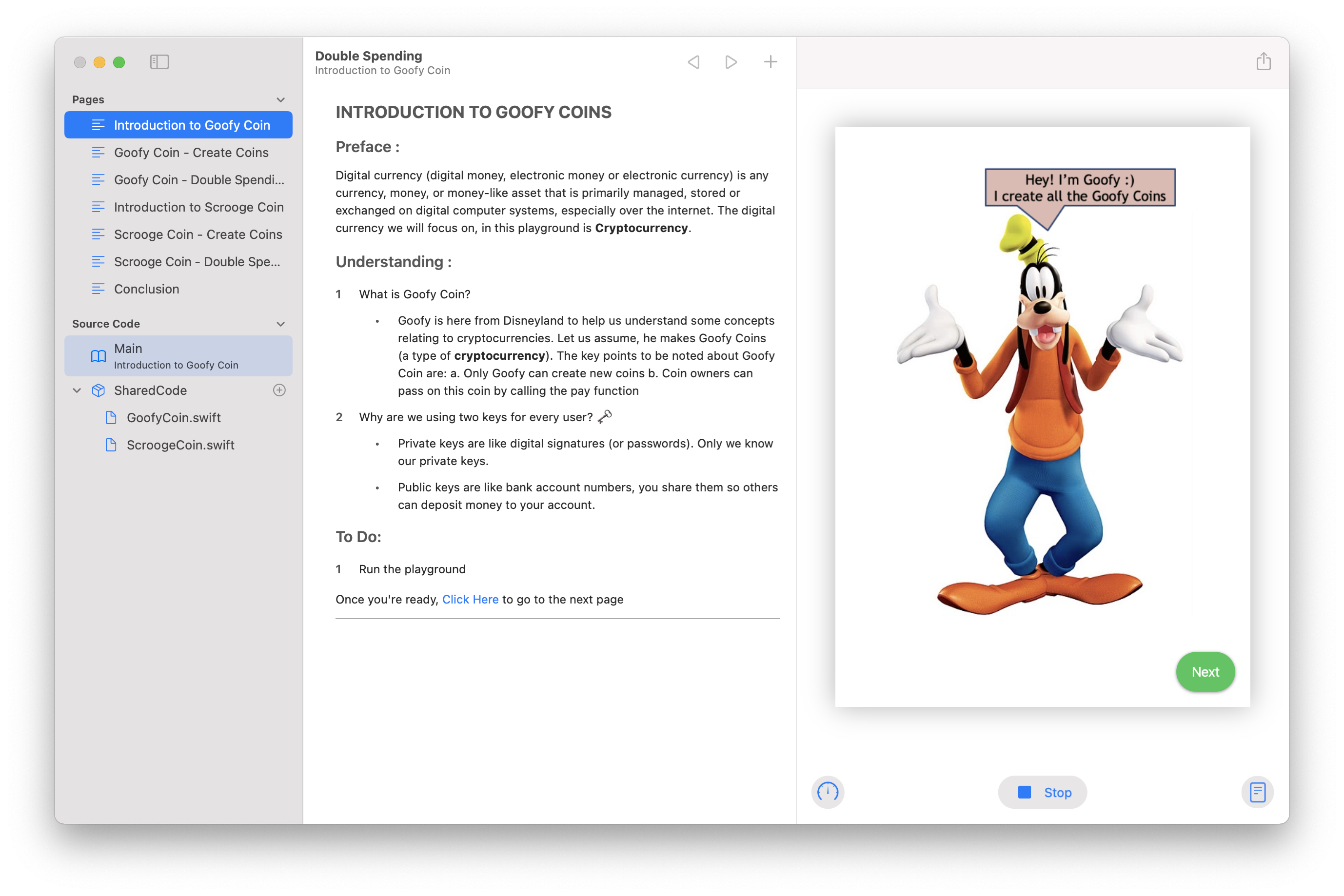The image size is (1344, 896).
Task: Click the forward navigation arrow icon
Action: point(730,62)
